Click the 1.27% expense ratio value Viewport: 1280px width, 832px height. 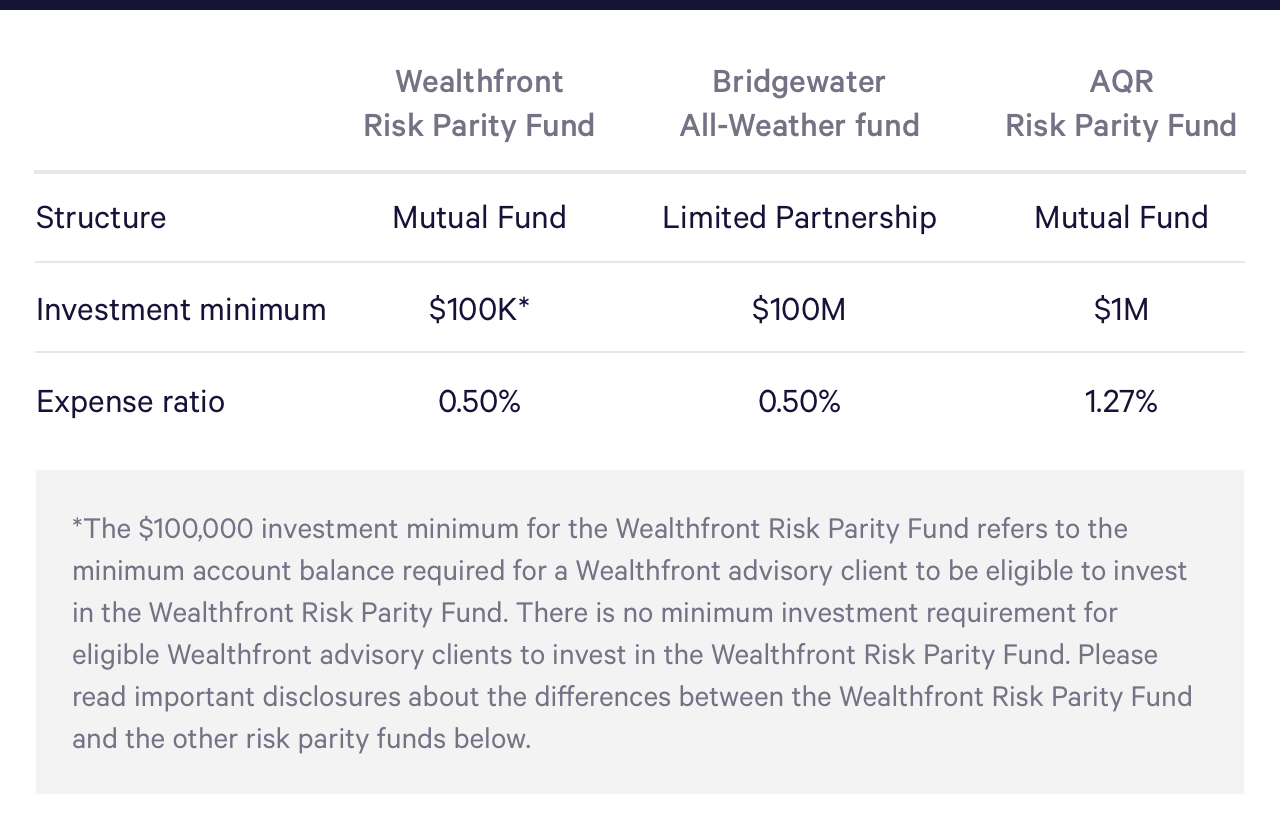1121,401
